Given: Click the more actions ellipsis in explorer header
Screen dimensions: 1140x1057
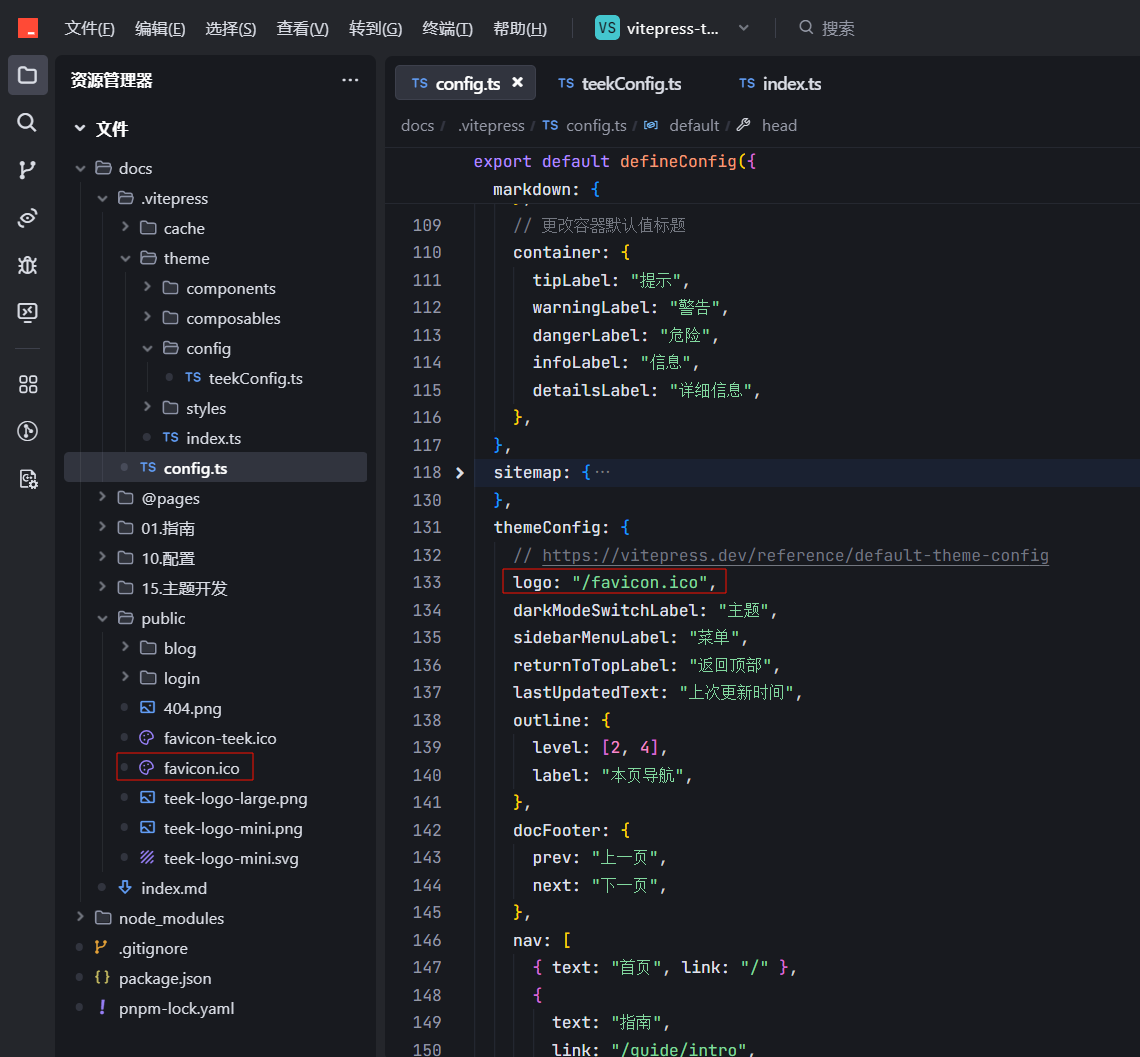Looking at the screenshot, I should tap(350, 80).
